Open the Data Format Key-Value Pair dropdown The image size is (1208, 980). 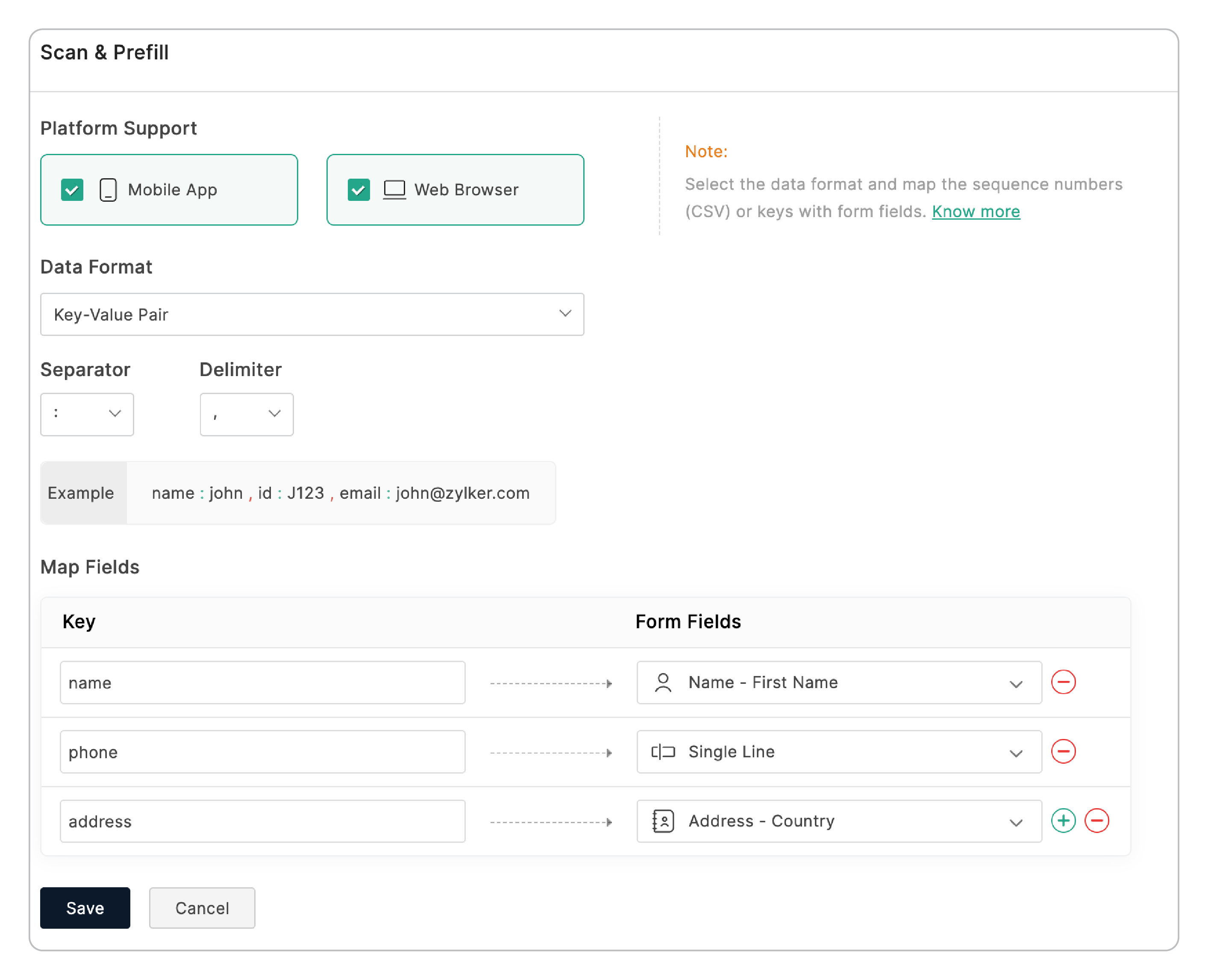pos(312,315)
